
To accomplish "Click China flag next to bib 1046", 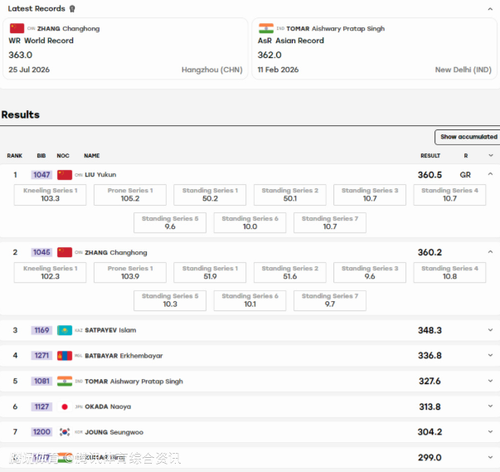I will click(65, 252).
